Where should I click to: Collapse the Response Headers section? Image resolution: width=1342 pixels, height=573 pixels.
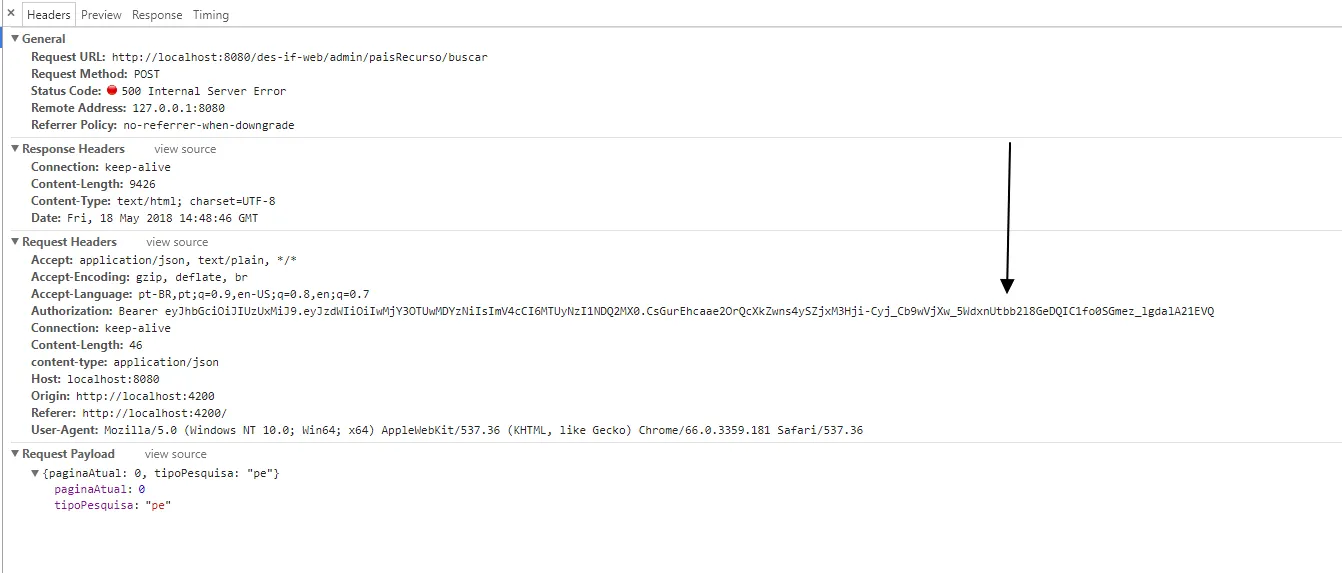click(15, 149)
